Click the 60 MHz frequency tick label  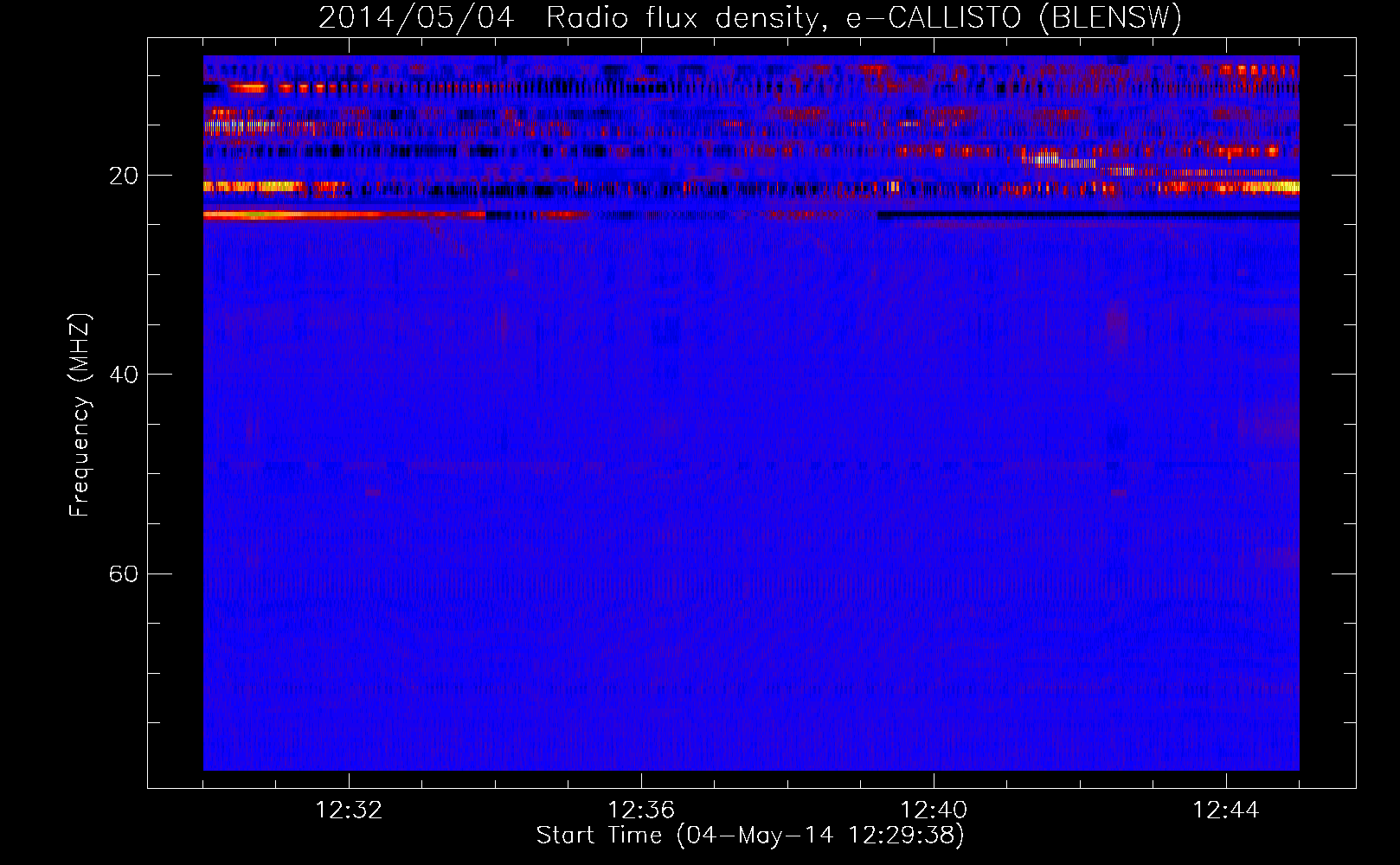tap(124, 573)
